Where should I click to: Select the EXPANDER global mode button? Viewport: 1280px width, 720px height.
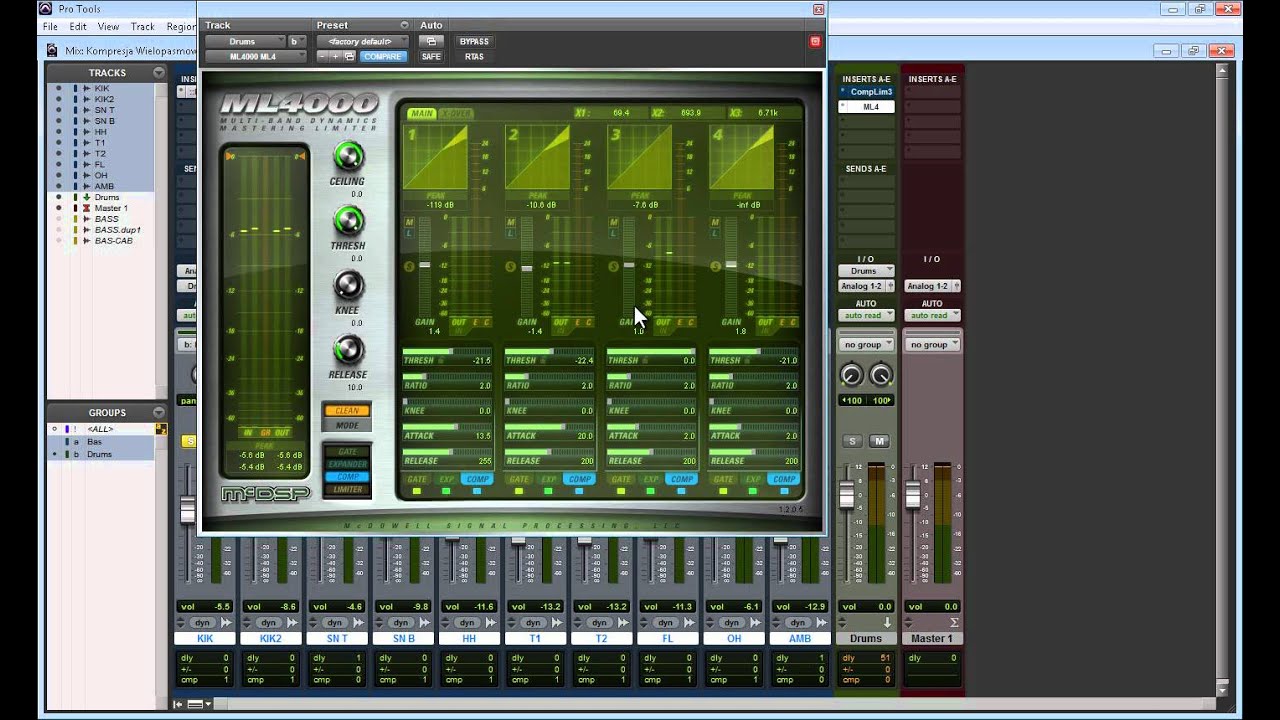[347, 464]
